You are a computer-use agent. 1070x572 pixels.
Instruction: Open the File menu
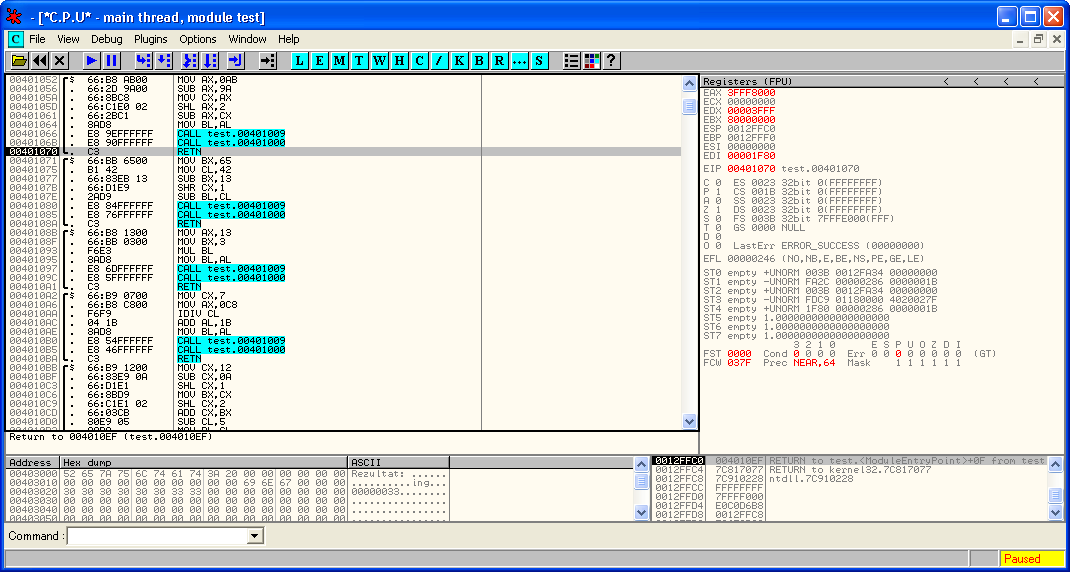coord(38,39)
